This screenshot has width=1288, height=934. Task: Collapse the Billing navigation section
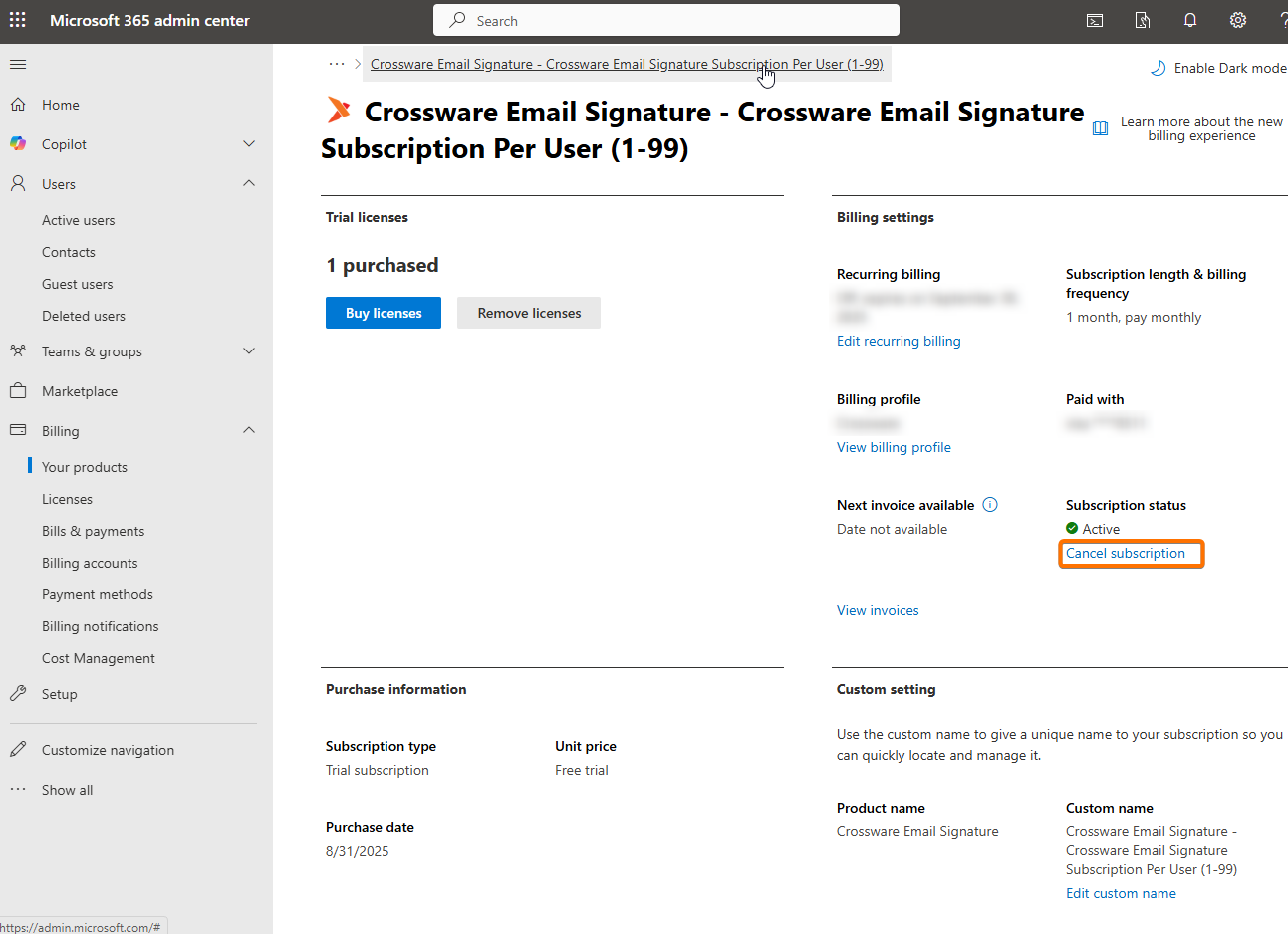point(249,431)
